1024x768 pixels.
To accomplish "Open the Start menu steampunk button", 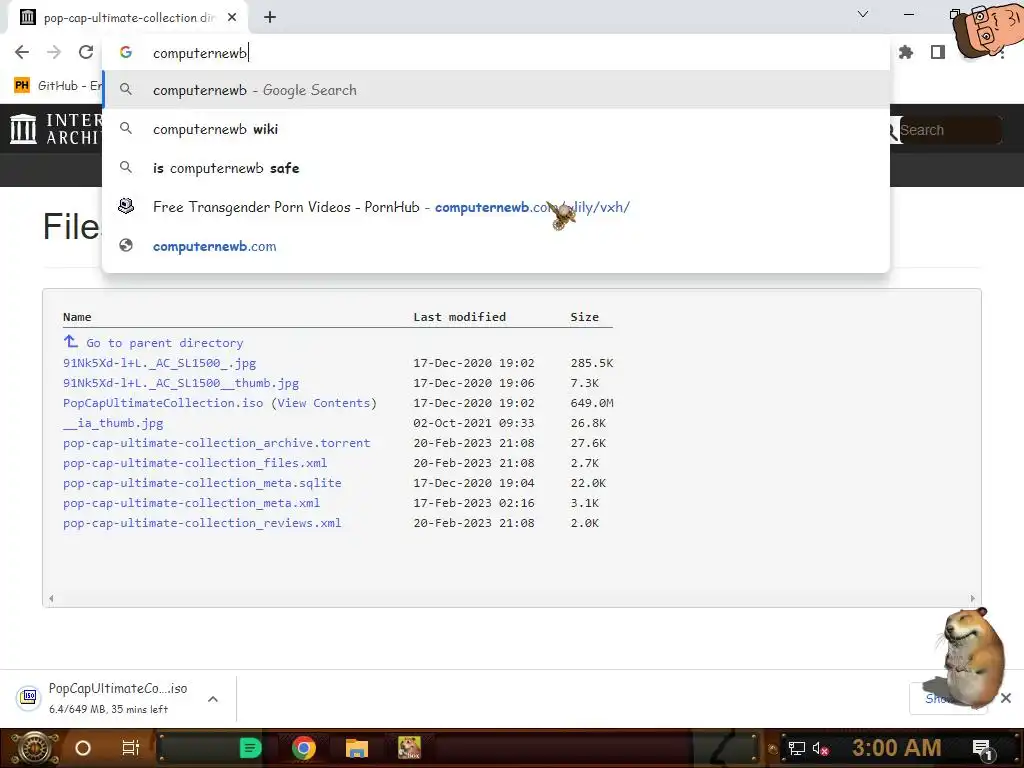I will click(x=34, y=748).
